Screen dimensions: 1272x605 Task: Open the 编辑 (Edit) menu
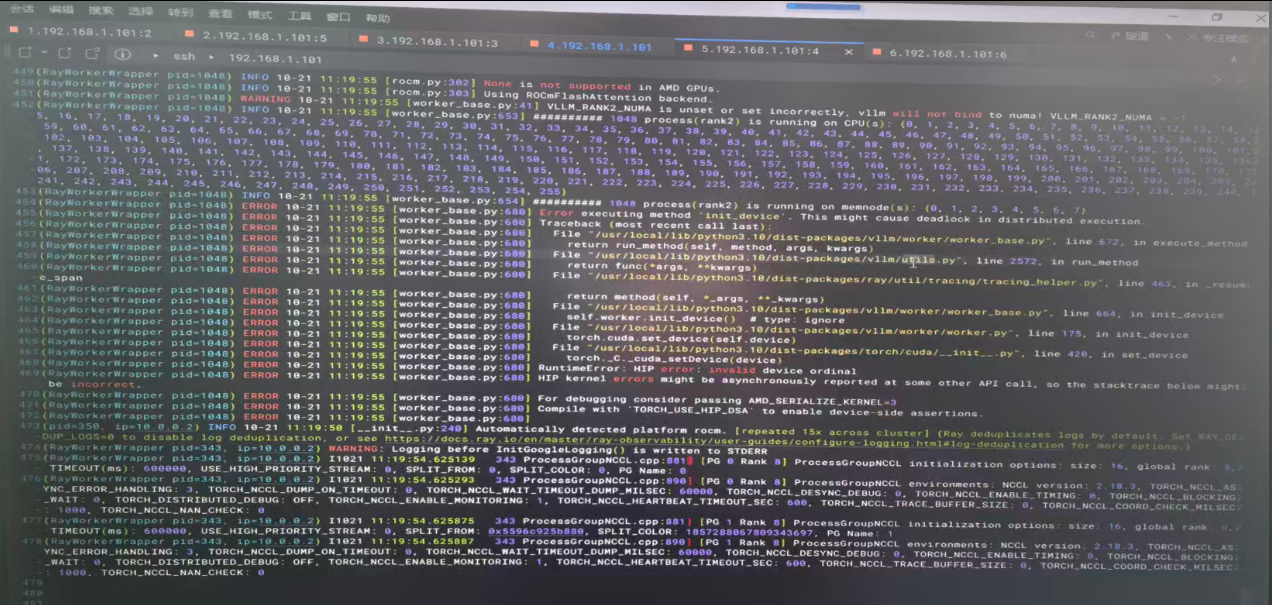(x=61, y=9)
